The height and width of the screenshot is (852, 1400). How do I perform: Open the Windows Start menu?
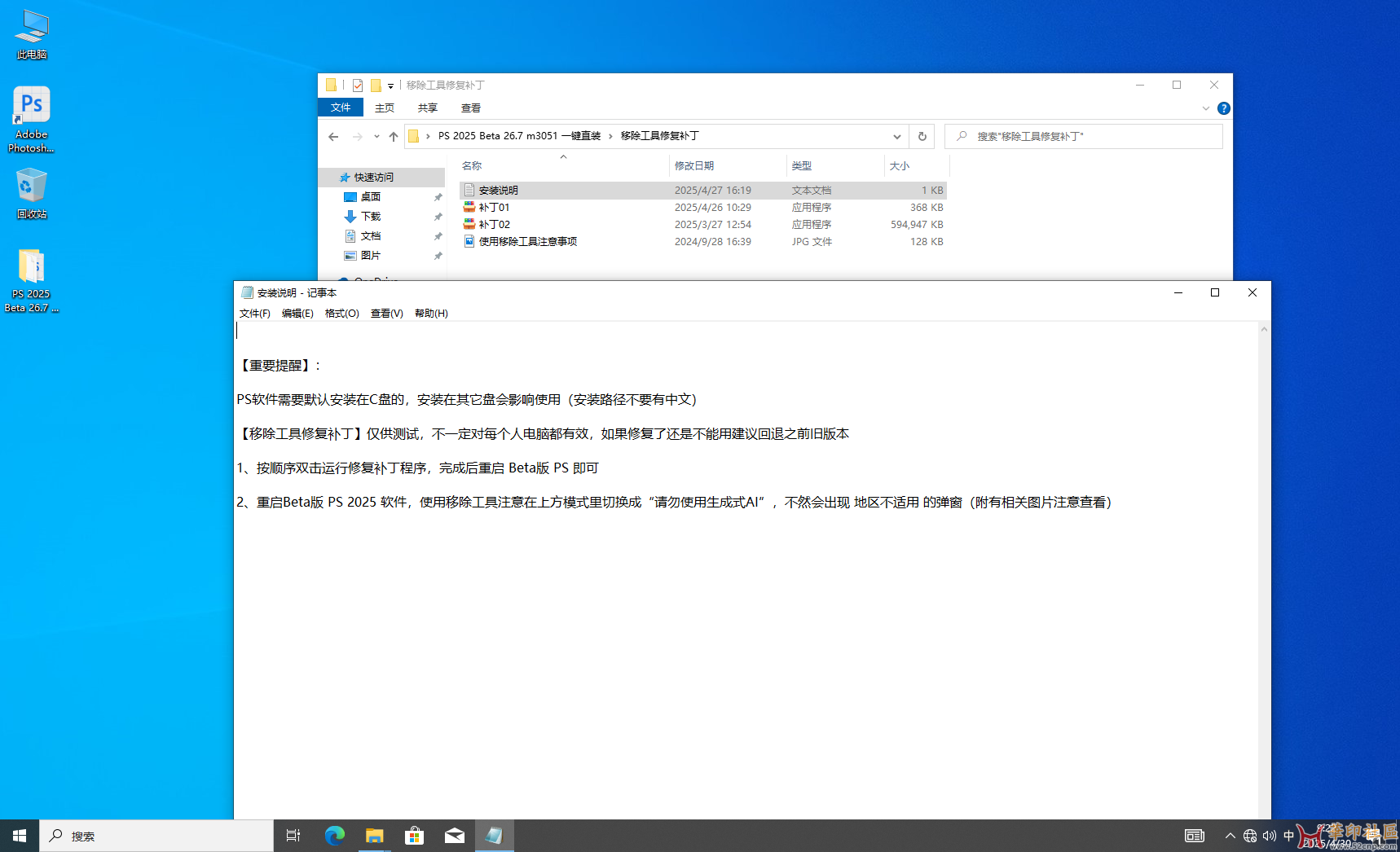pos(20,836)
